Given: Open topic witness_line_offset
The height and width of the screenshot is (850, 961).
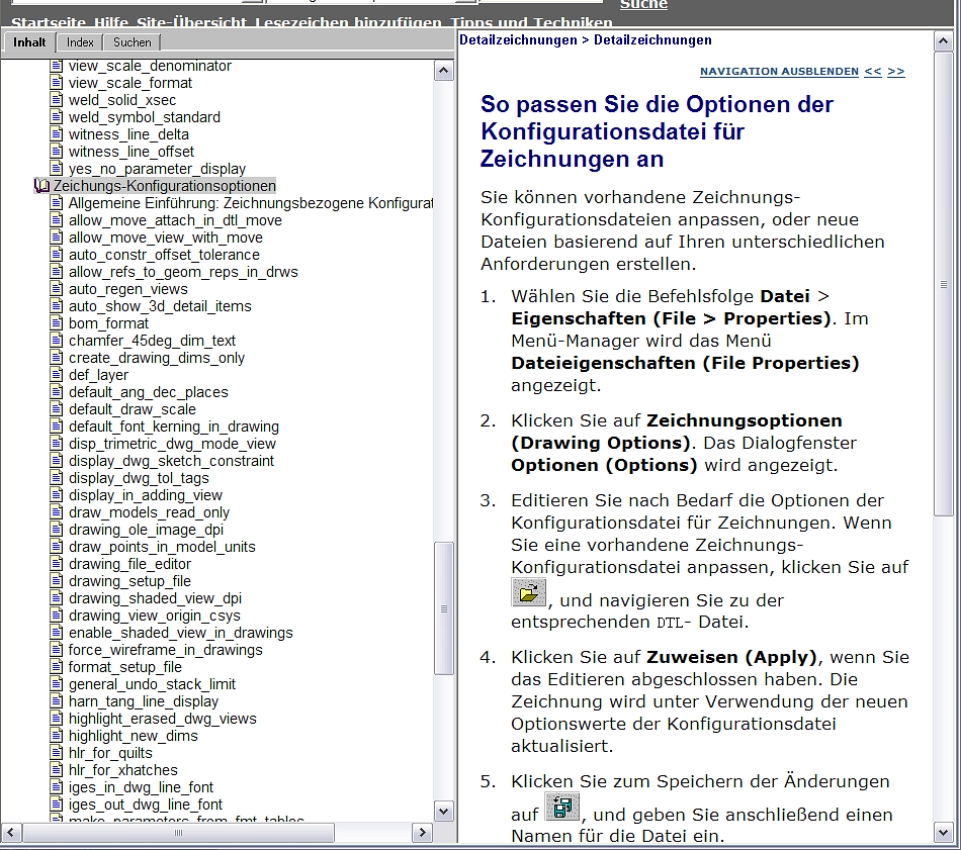Looking at the screenshot, I should pyautogui.click(x=131, y=151).
